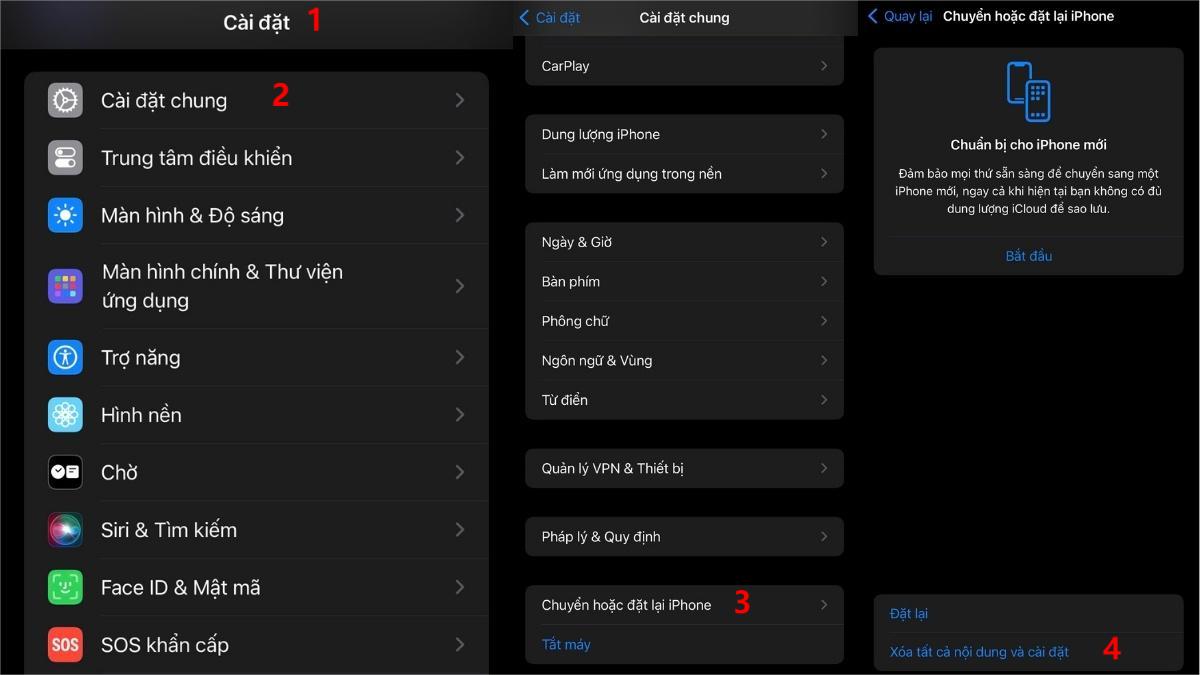Open Dung lượng iPhone
This screenshot has width=1200, height=675.
(684, 134)
